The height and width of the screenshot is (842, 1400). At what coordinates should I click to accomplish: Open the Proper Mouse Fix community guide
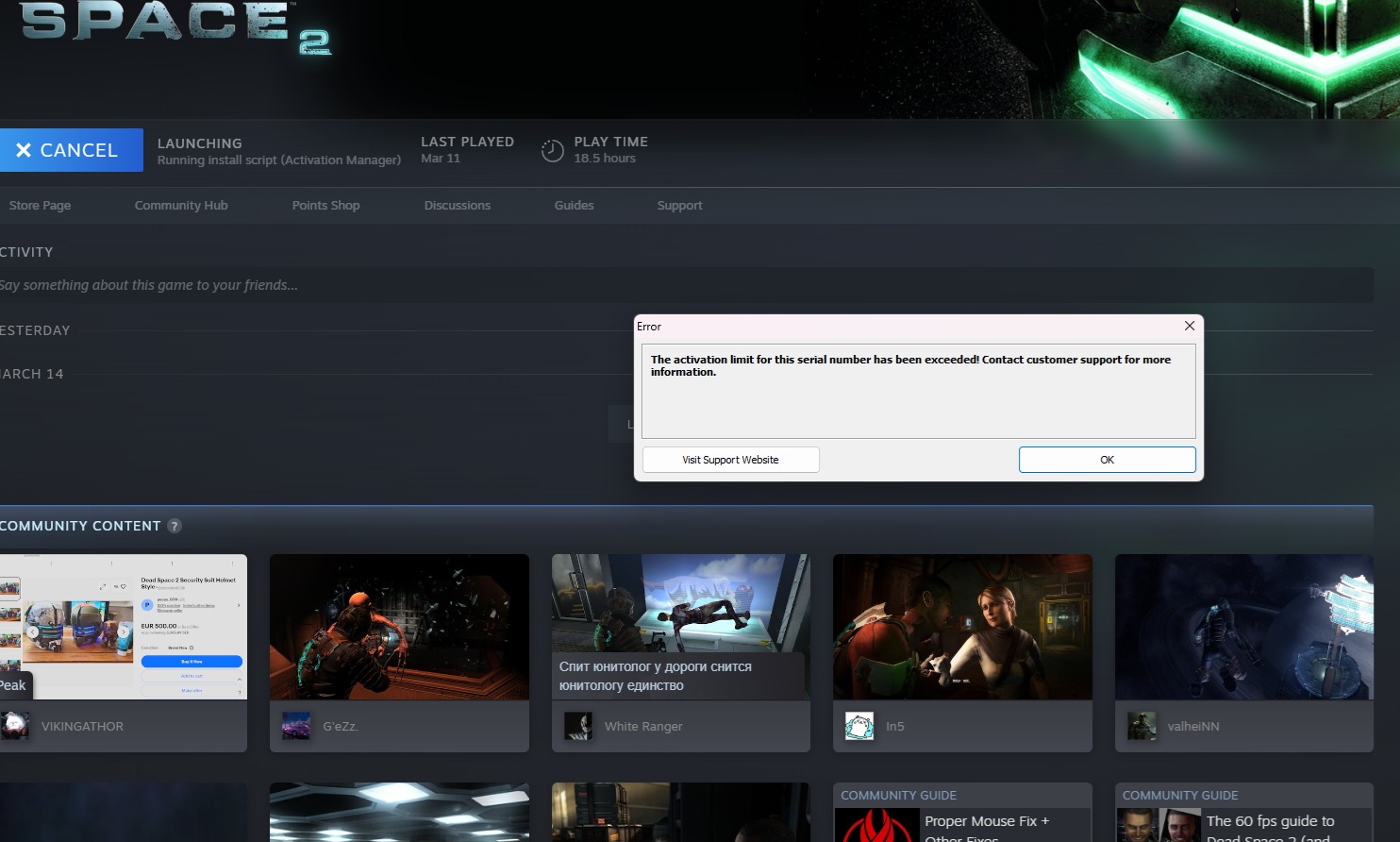tap(986, 822)
